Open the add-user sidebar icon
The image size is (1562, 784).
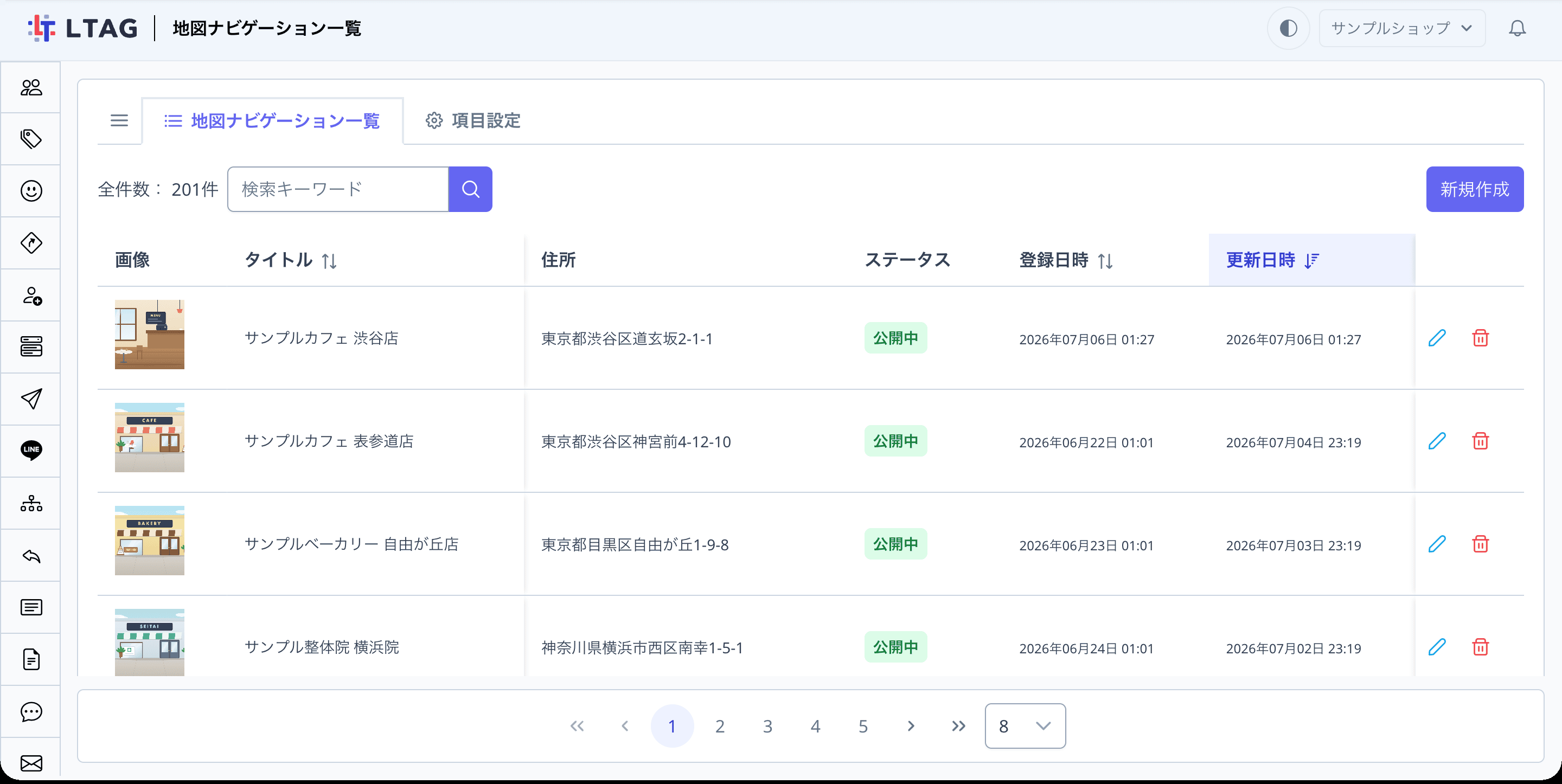(x=31, y=295)
